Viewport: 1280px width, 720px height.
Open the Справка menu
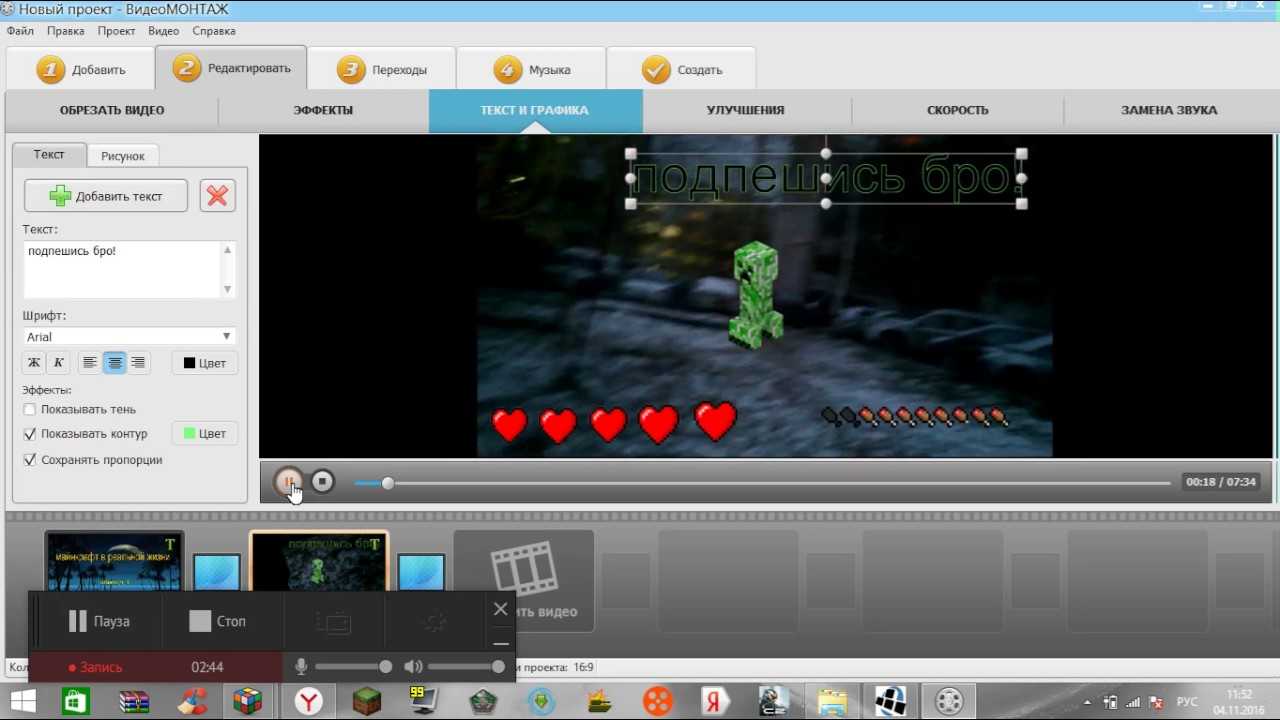click(x=213, y=31)
